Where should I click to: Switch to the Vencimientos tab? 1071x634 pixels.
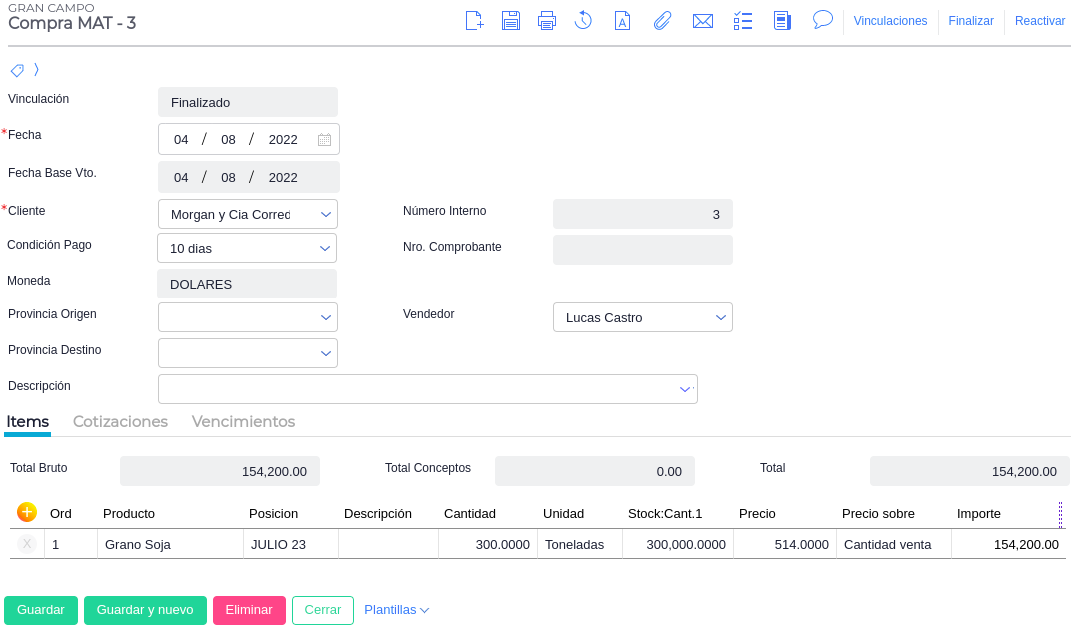click(x=243, y=422)
